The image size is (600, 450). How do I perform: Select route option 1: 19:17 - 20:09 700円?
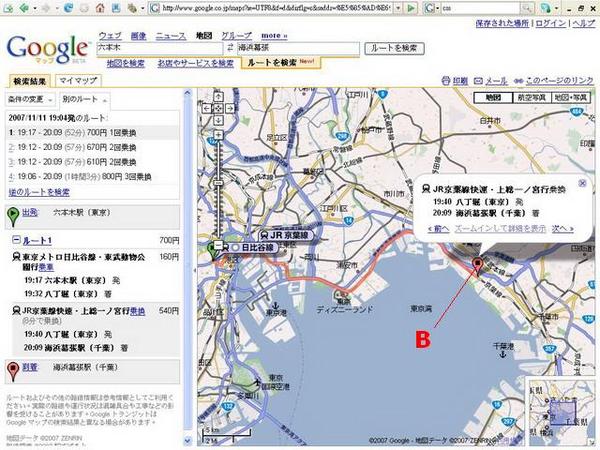click(x=93, y=132)
